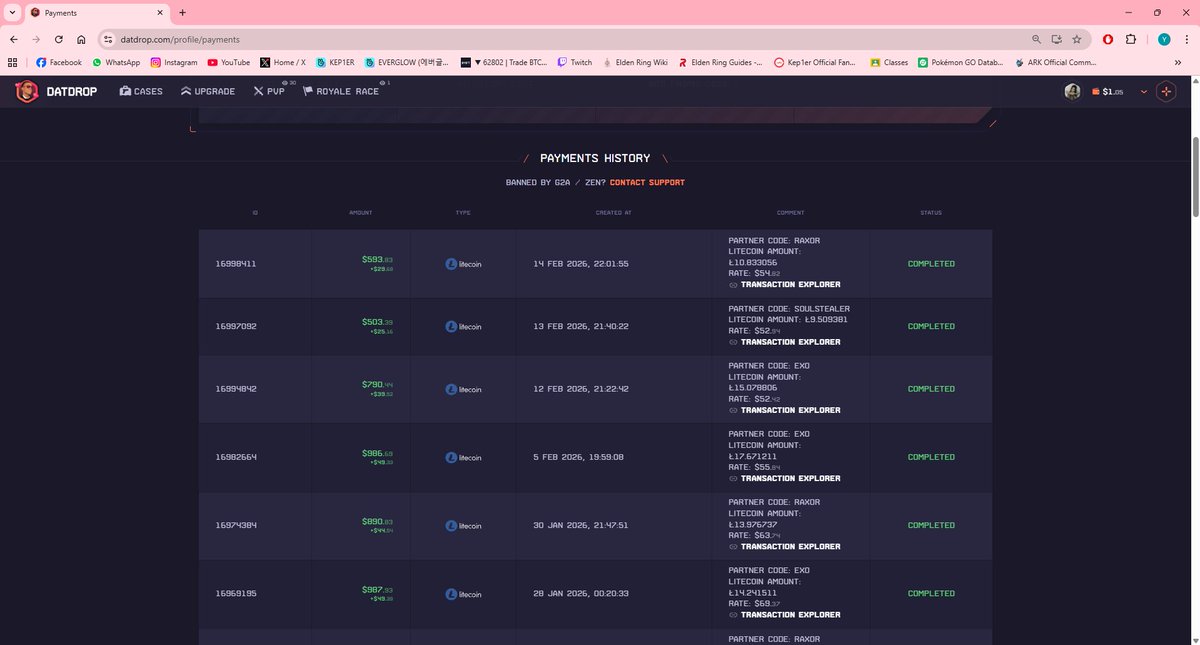The height and width of the screenshot is (645, 1200).
Task: Open the tab search dropdown arrow
Action: [x=11, y=13]
